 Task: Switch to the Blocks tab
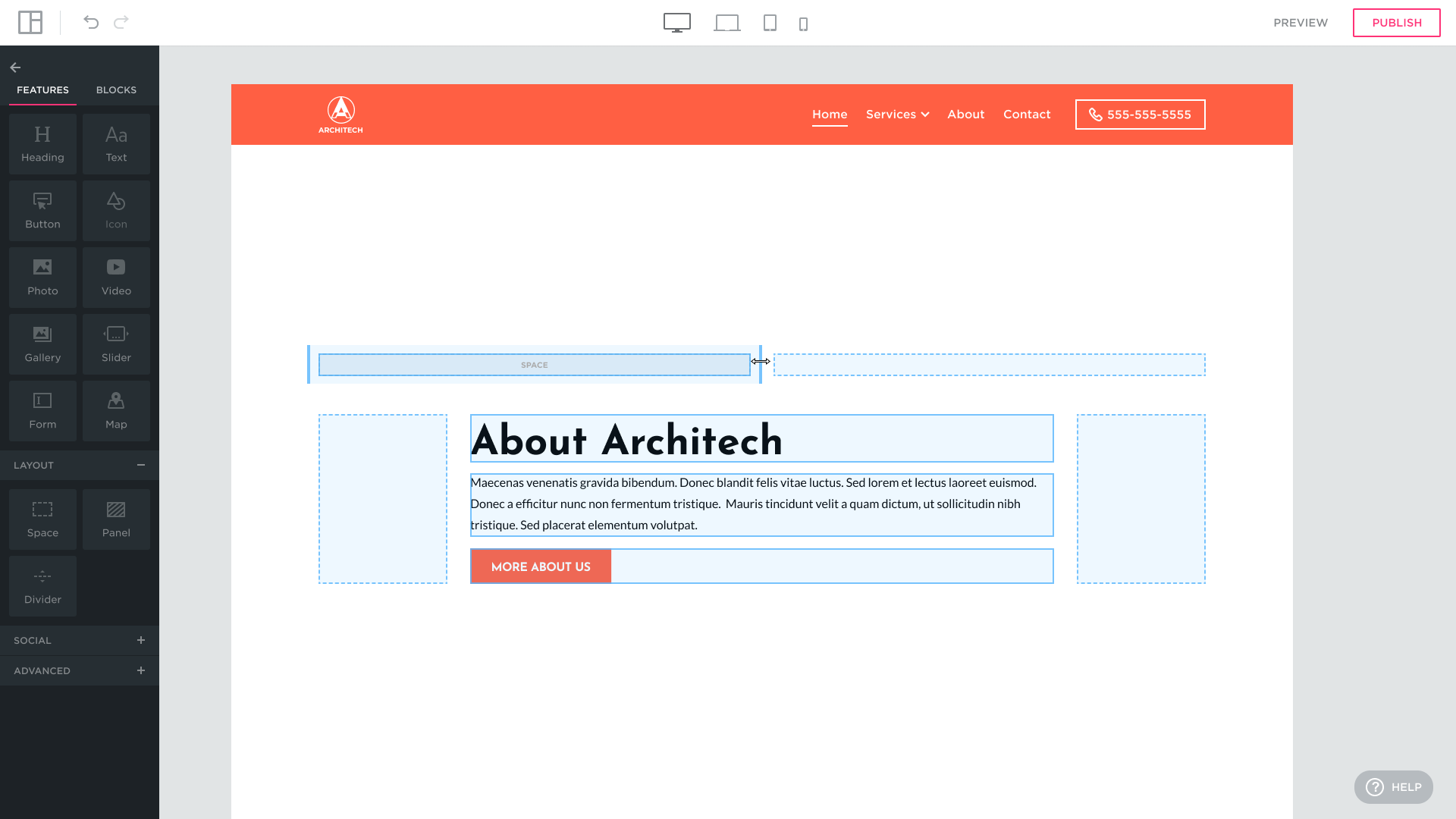[x=116, y=89]
